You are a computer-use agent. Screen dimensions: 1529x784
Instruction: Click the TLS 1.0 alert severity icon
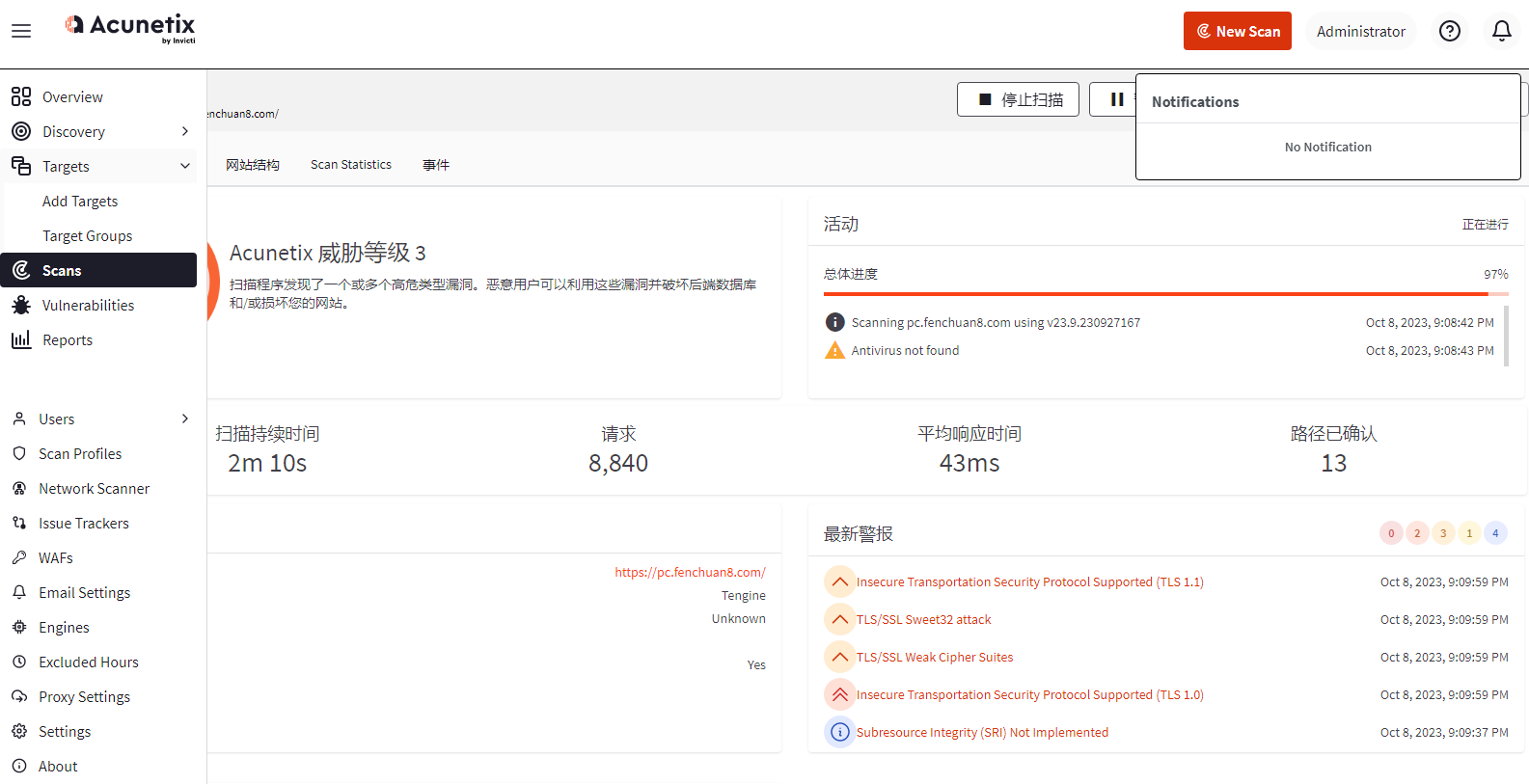840,694
